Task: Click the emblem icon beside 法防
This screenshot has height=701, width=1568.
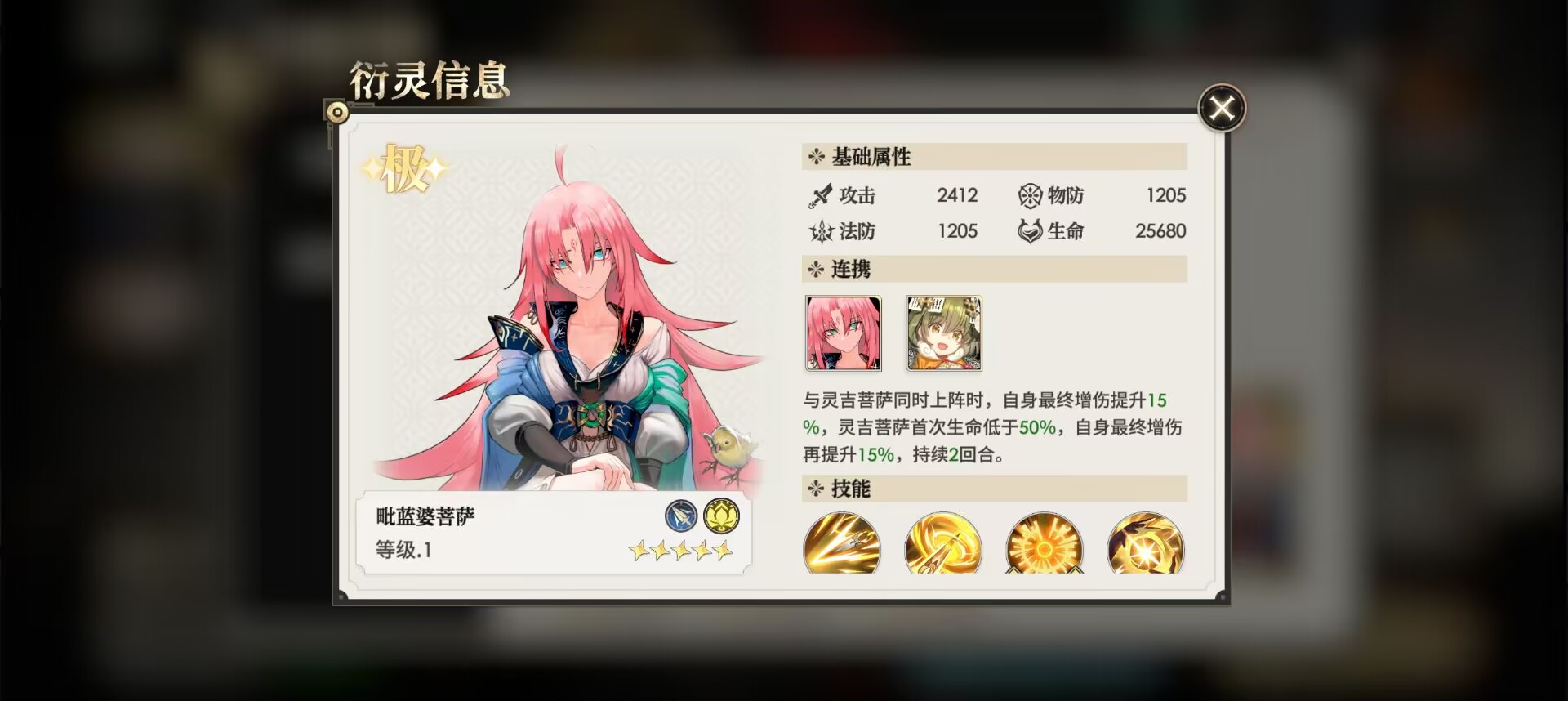Action: point(820,232)
